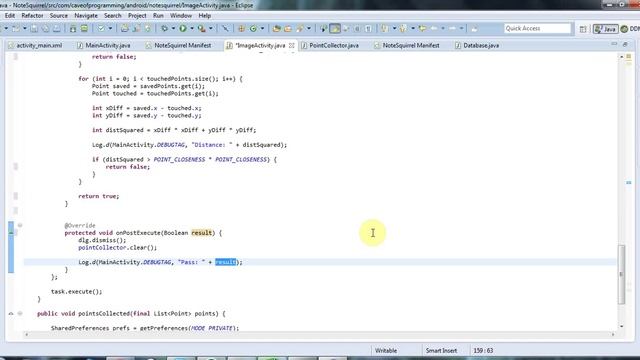Click the horizontal scrollbar right arrow
This screenshot has height=360, width=640.
613,334
